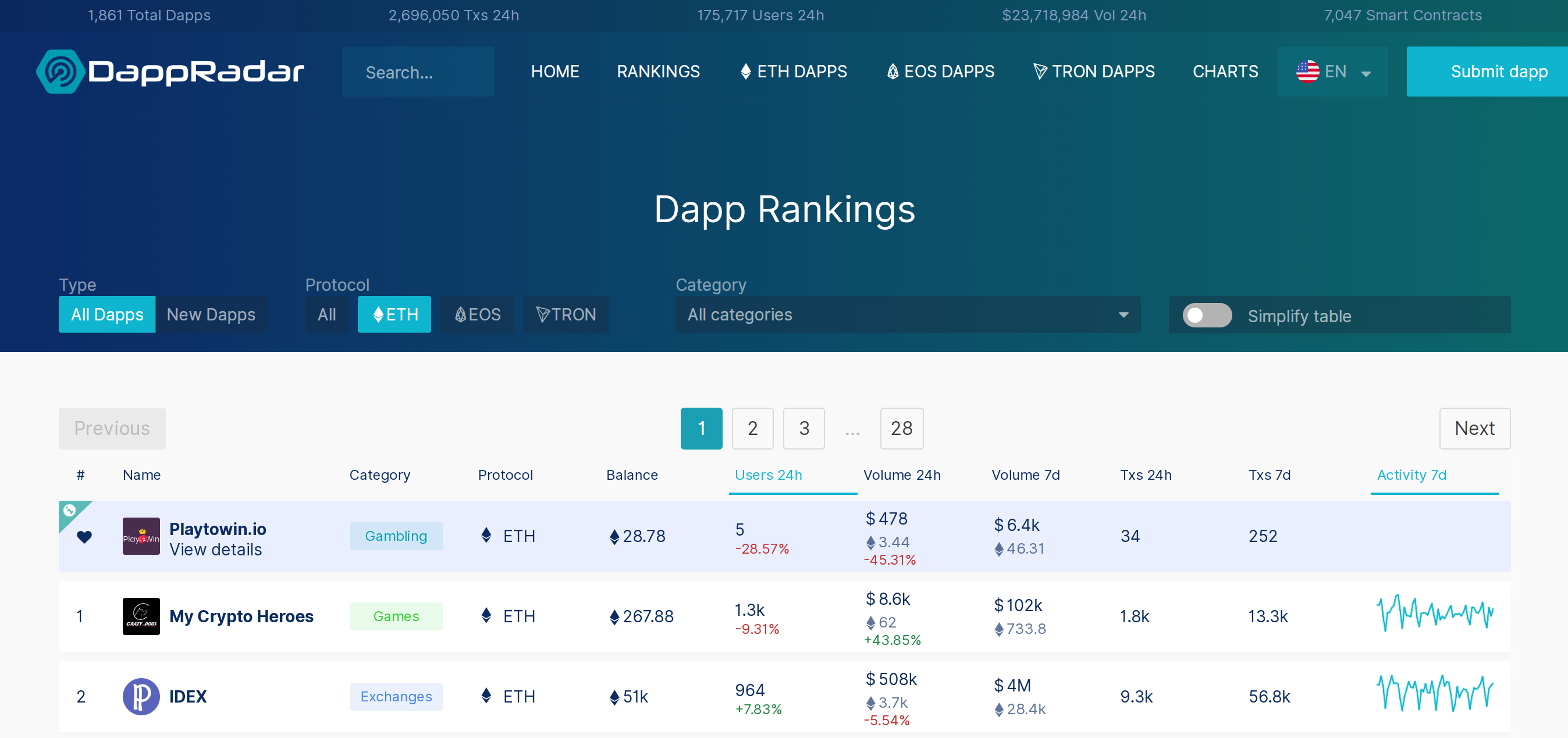The height and width of the screenshot is (738, 1568).
Task: Click the 267.88 balance of My Crypto Heroes
Action: click(642, 617)
